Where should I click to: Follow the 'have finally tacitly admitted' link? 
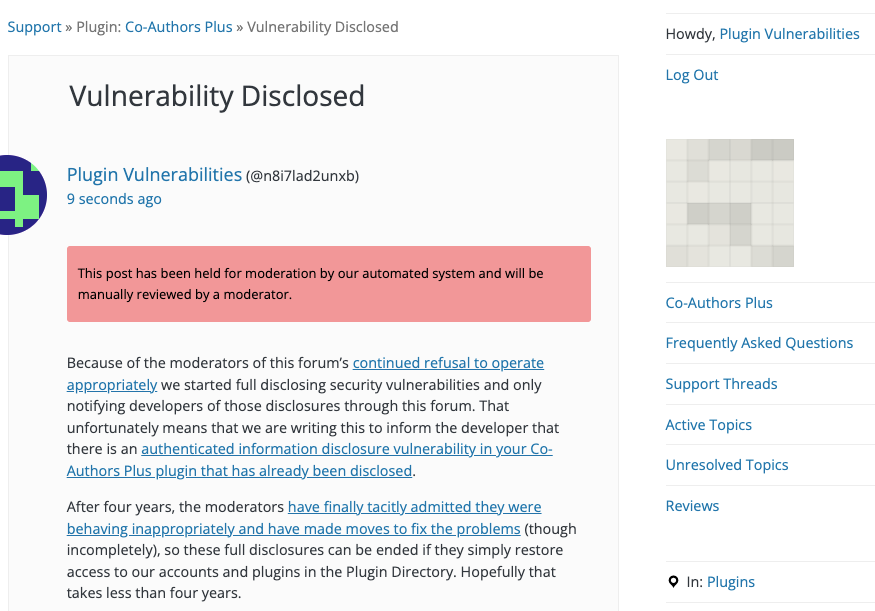(304, 518)
